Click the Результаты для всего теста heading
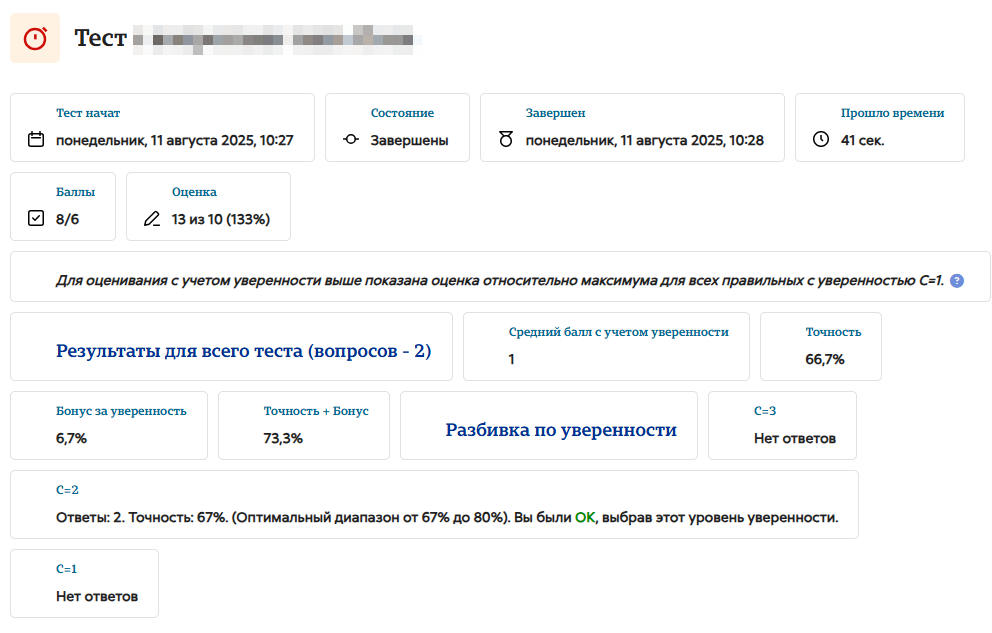This screenshot has width=992, height=633. [244, 351]
